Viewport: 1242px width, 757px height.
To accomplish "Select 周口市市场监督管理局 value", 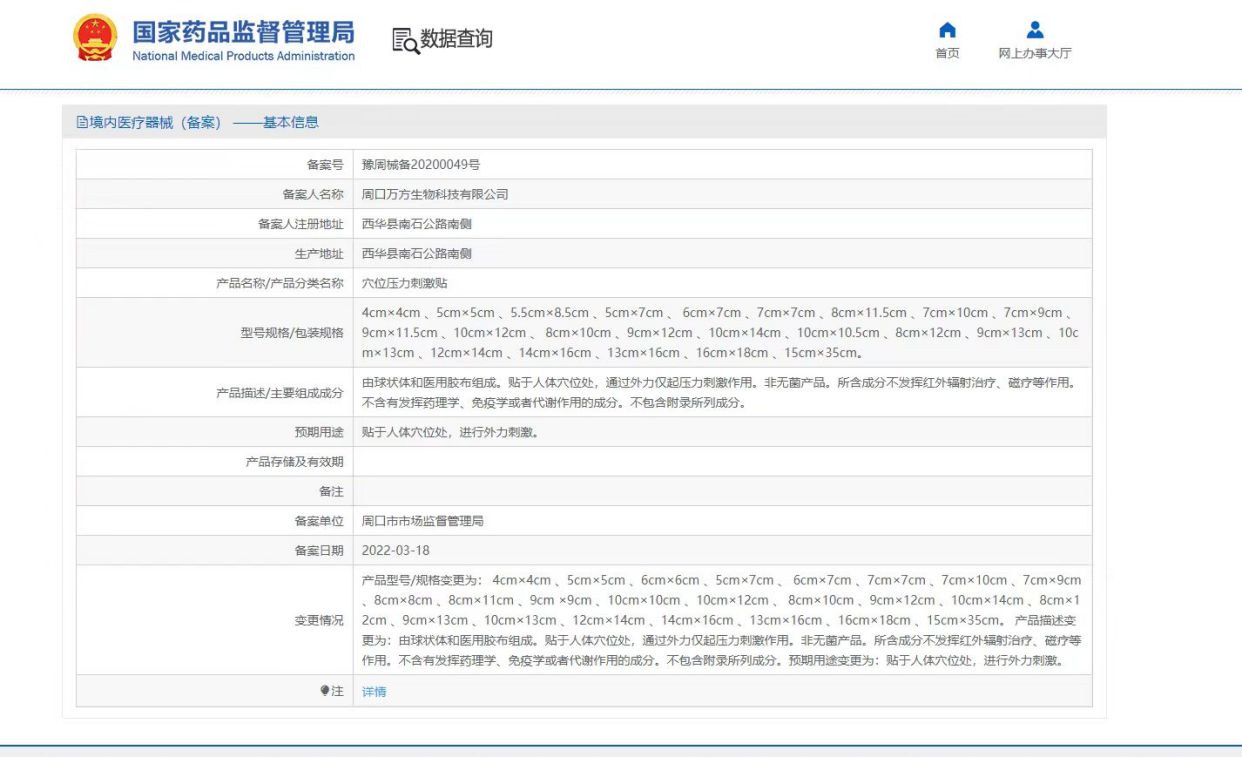I will pos(423,521).
